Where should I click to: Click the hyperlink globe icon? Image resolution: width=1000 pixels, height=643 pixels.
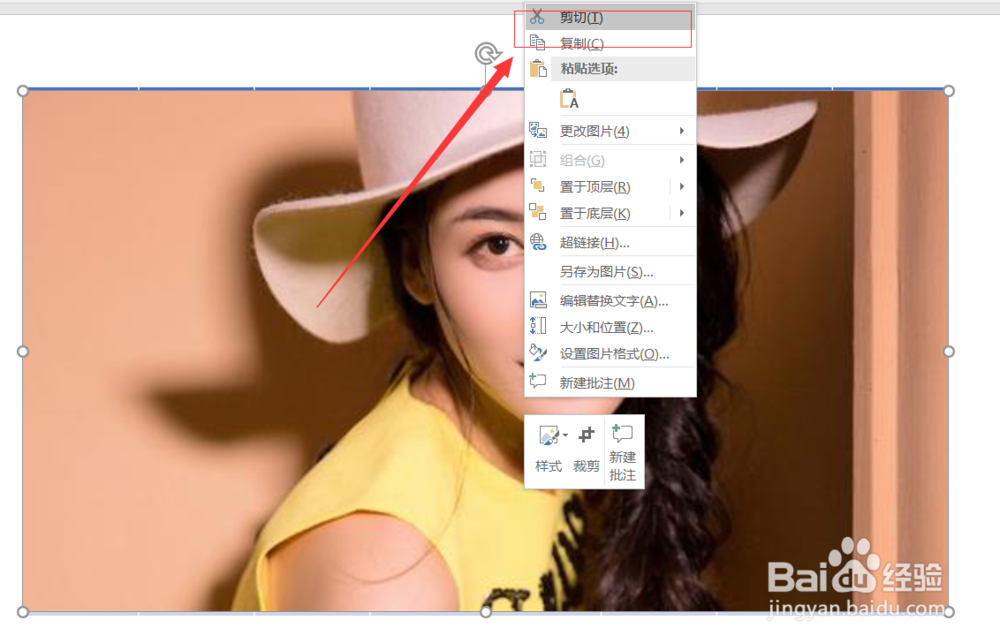538,242
